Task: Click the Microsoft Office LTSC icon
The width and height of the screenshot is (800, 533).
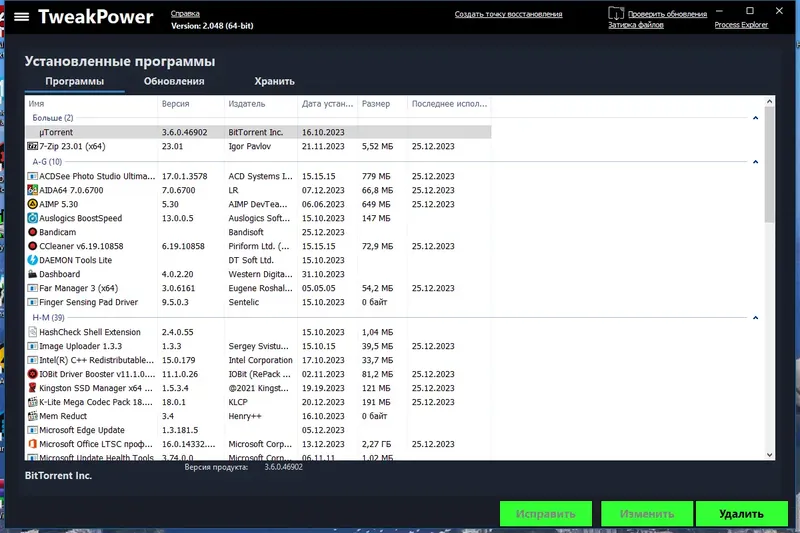Action: click(32, 444)
